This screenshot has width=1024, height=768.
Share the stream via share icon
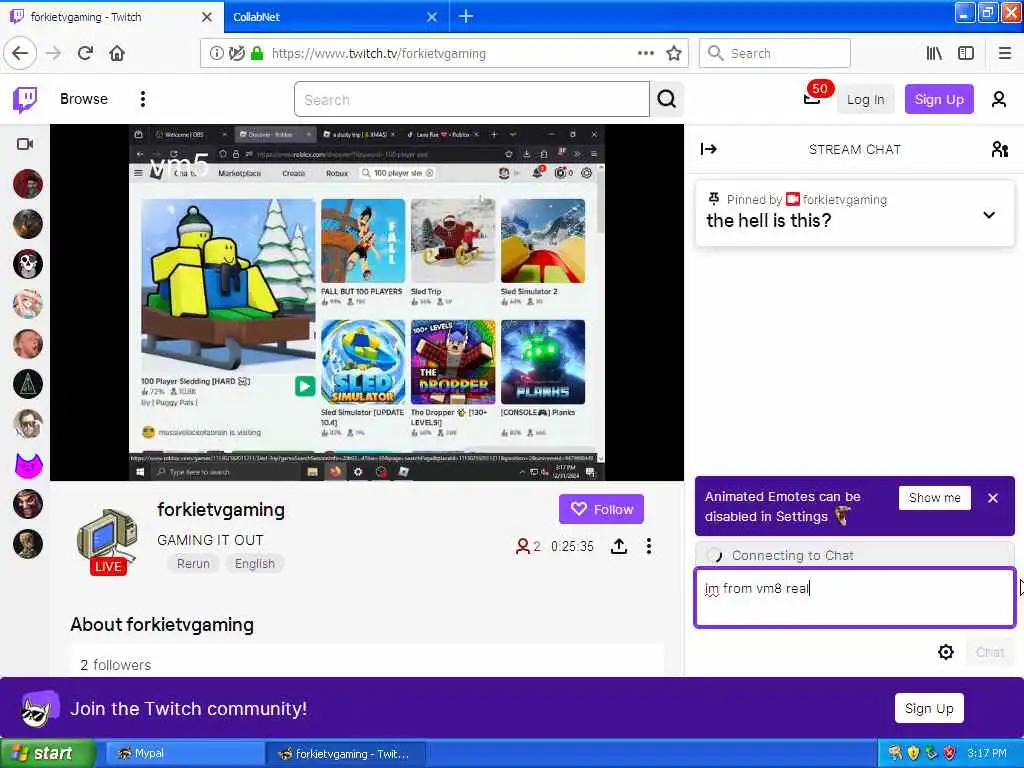point(618,546)
